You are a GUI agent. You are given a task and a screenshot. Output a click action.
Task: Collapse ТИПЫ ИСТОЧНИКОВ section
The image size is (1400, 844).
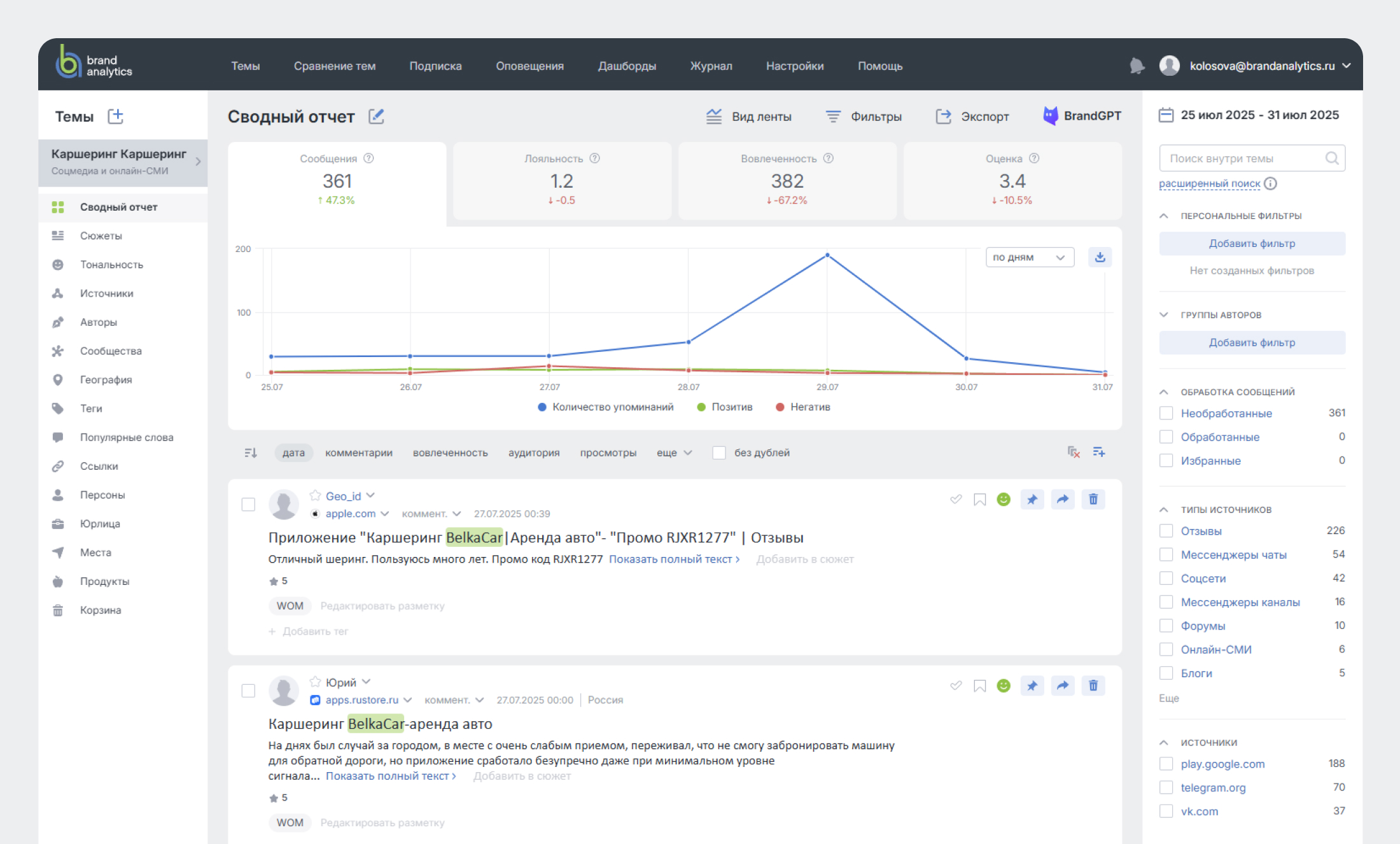point(1164,510)
